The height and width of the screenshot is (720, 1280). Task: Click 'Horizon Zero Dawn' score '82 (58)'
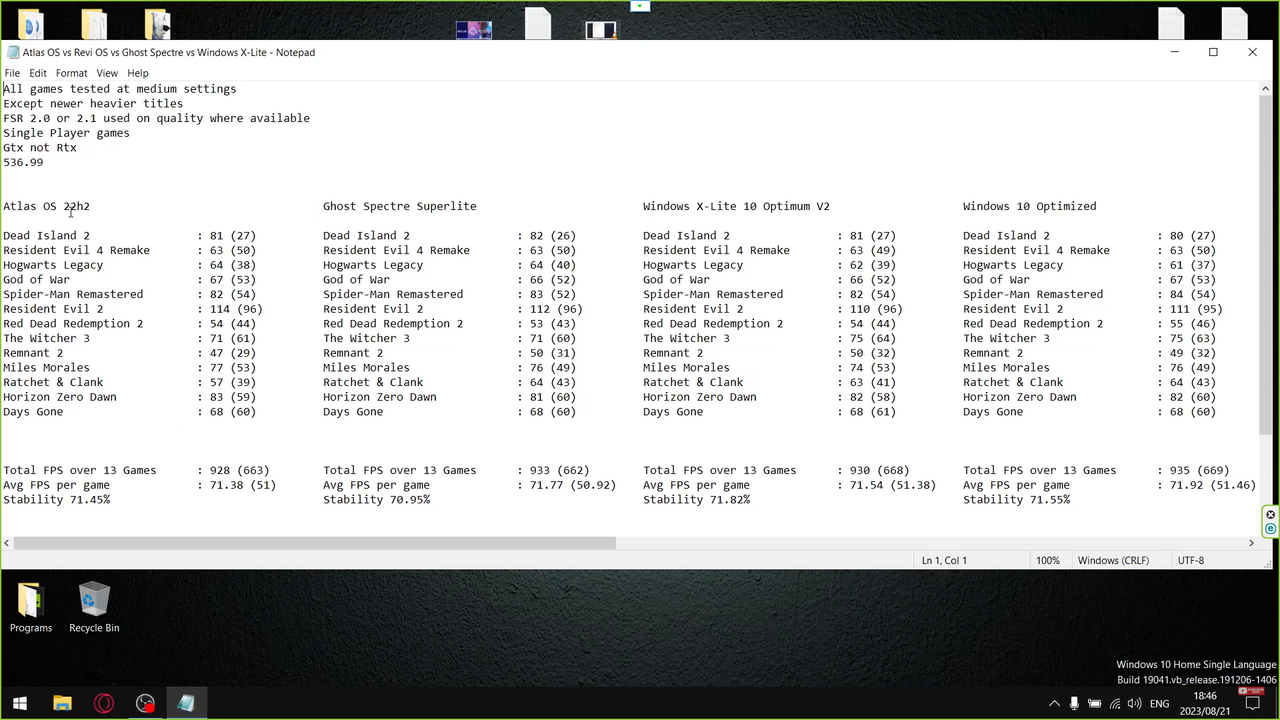click(873, 397)
